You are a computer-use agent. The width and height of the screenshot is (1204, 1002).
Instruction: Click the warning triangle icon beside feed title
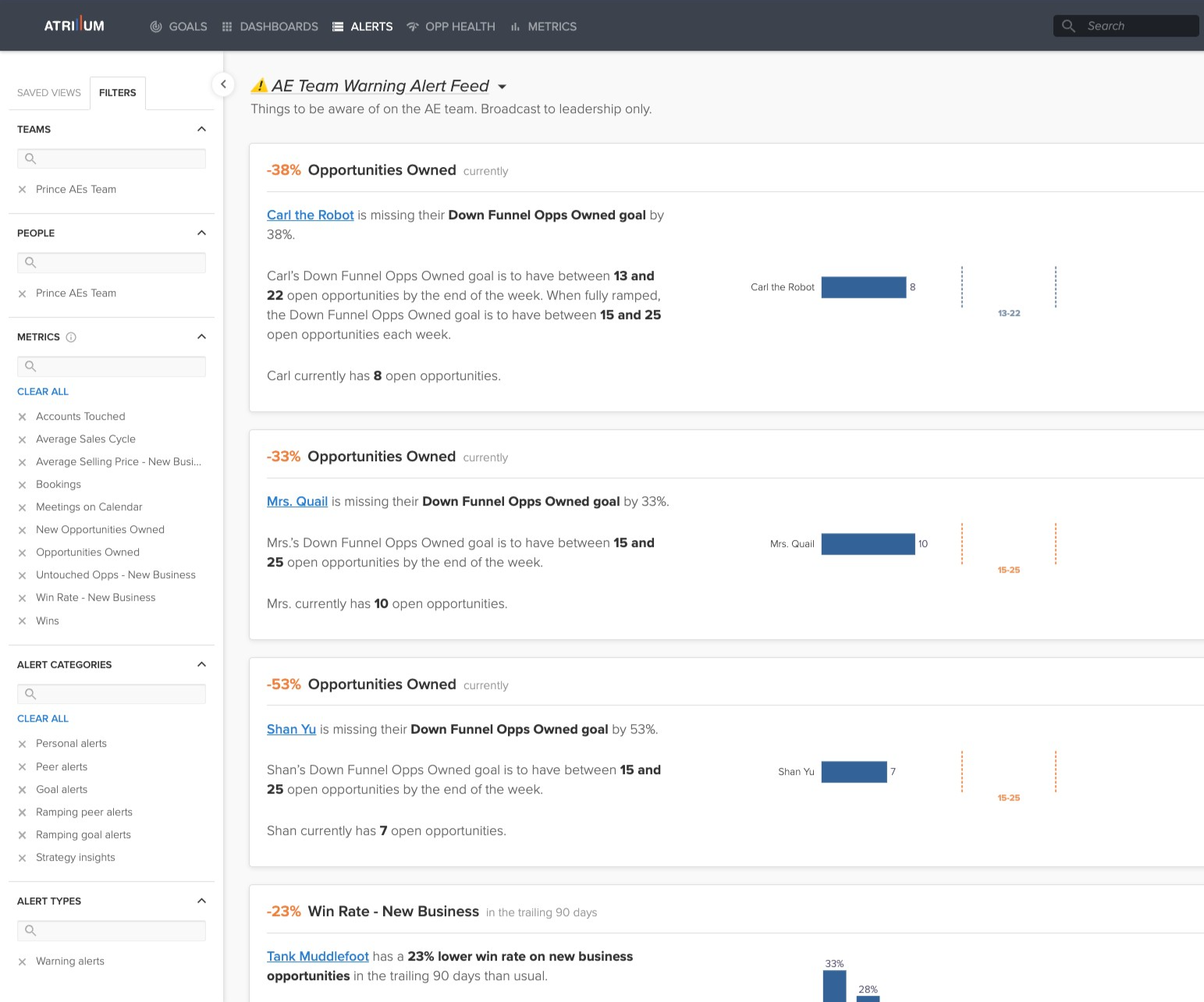(x=259, y=86)
